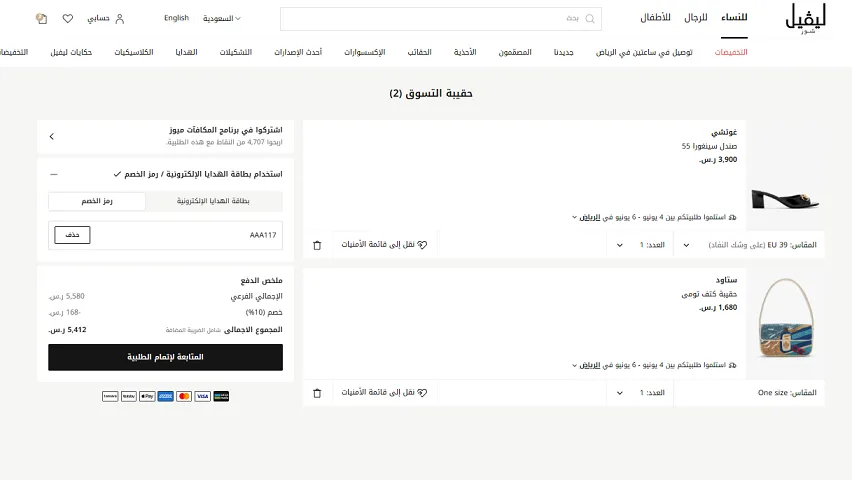The width and height of the screenshot is (852, 480).
Task: Click the search magnifier icon
Action: point(590,19)
